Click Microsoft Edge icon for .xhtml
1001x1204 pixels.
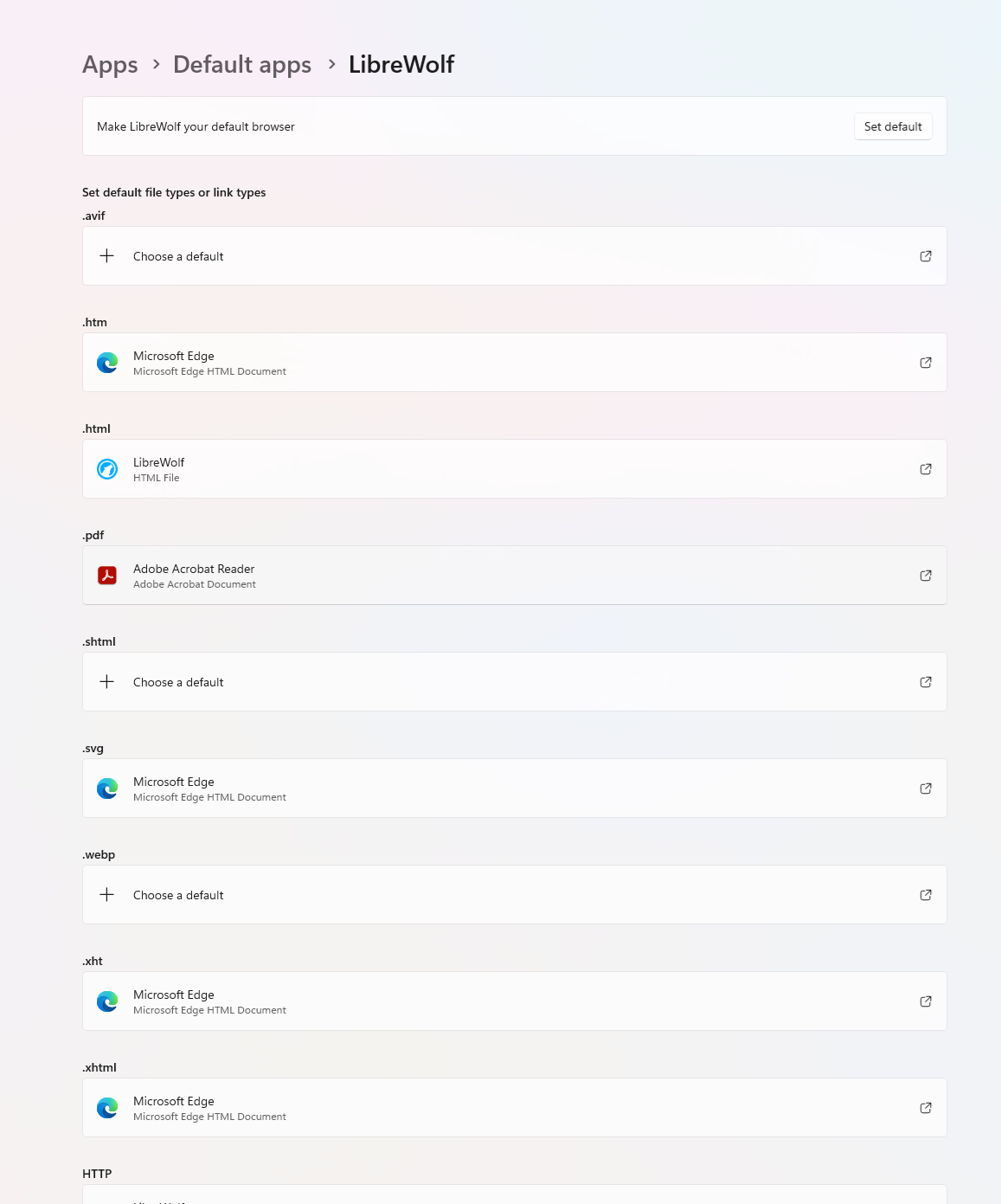tap(107, 1108)
